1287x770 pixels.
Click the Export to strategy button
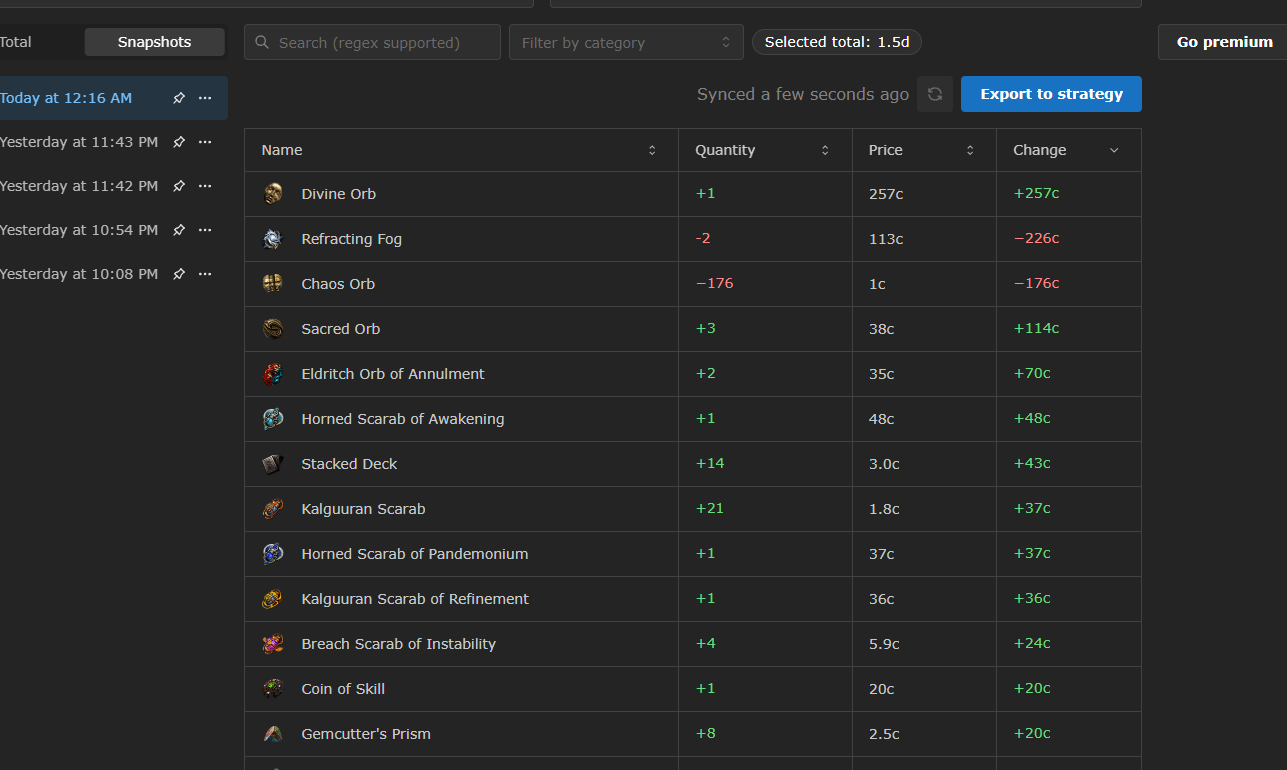(1051, 94)
